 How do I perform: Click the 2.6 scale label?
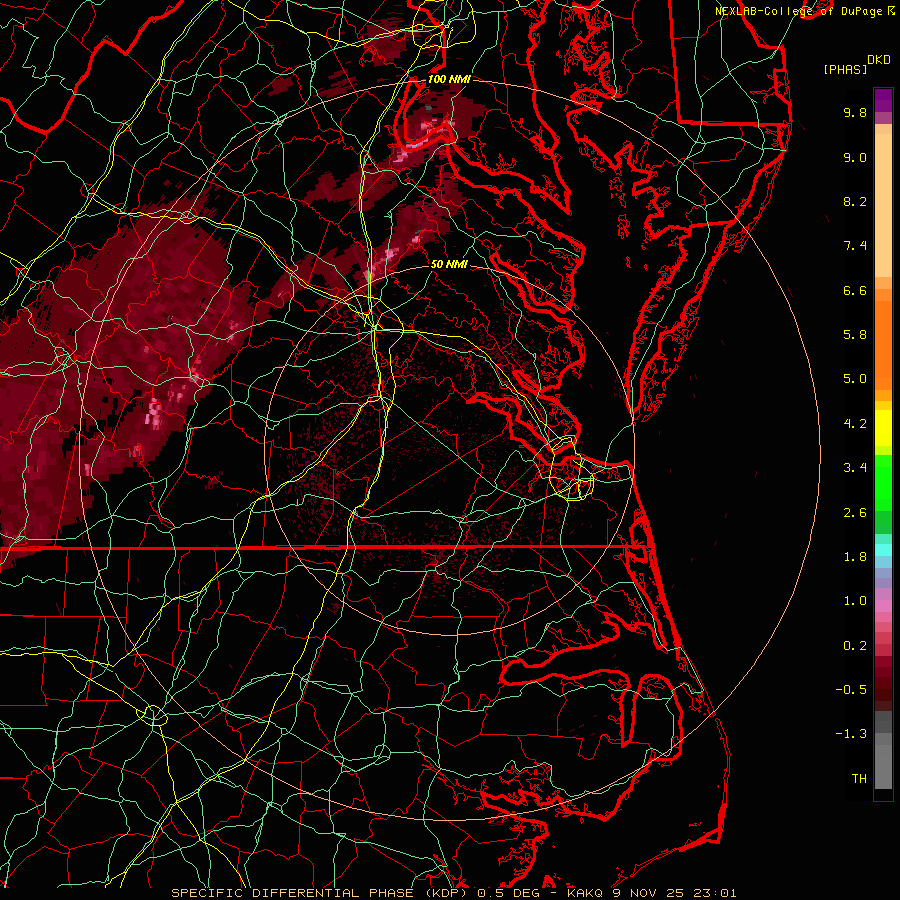(855, 513)
